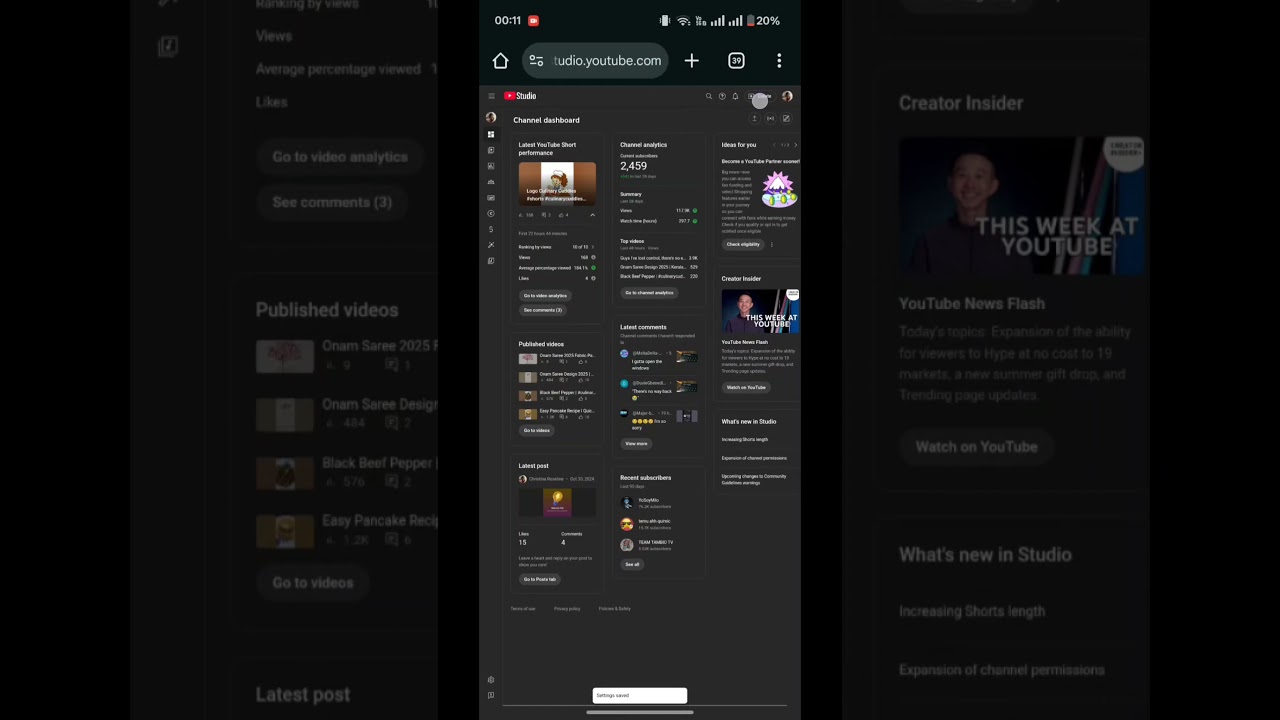Open top video Guys I've lost control
This screenshot has height=720, width=1280.
point(659,258)
